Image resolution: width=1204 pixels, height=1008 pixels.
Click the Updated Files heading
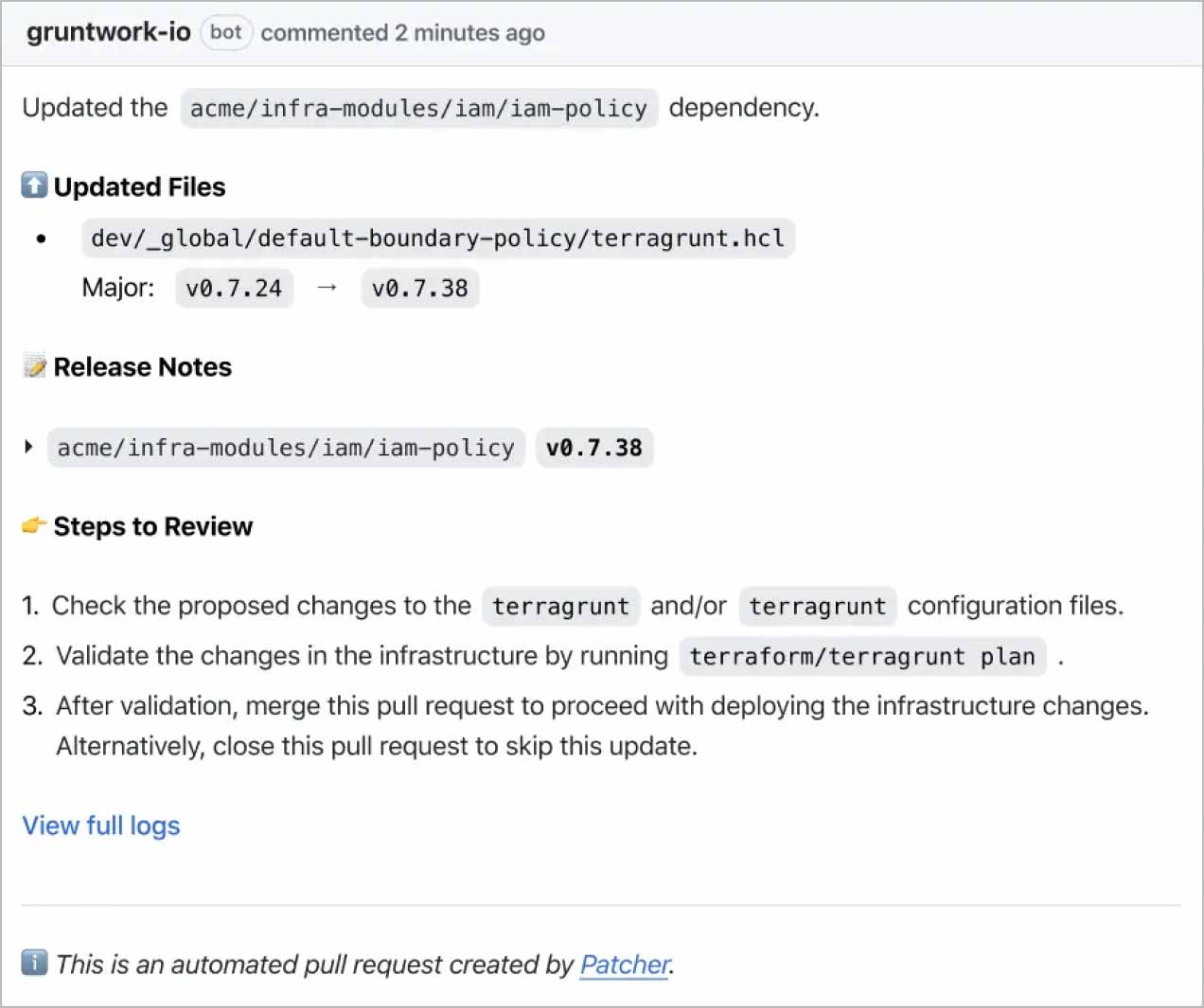click(x=139, y=186)
